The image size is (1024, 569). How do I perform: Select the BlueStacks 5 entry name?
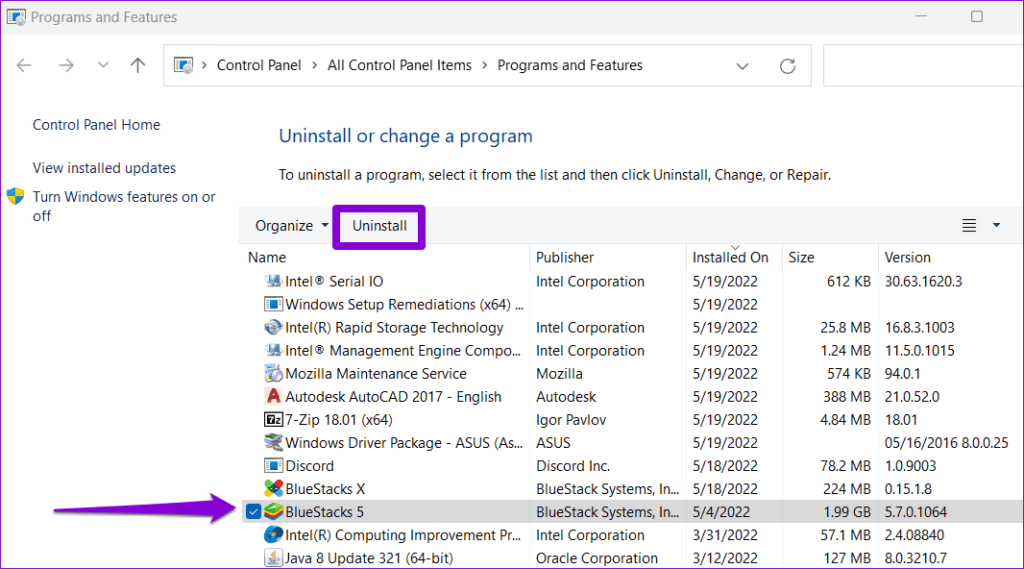324,512
